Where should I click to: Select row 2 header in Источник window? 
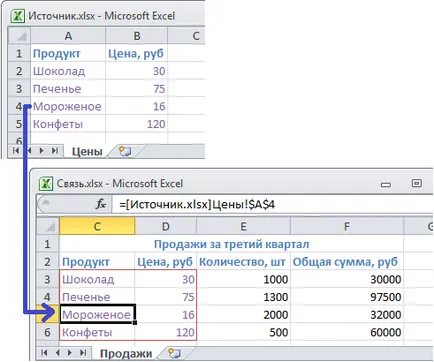[19, 71]
